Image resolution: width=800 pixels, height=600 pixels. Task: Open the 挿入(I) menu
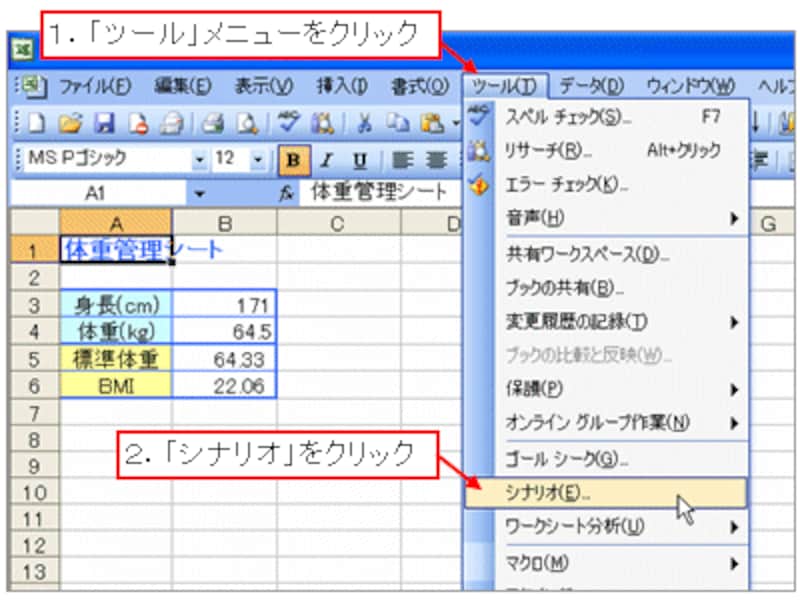342,86
